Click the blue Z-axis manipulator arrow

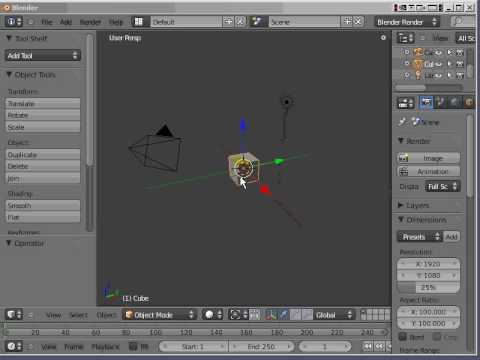tap(243, 124)
